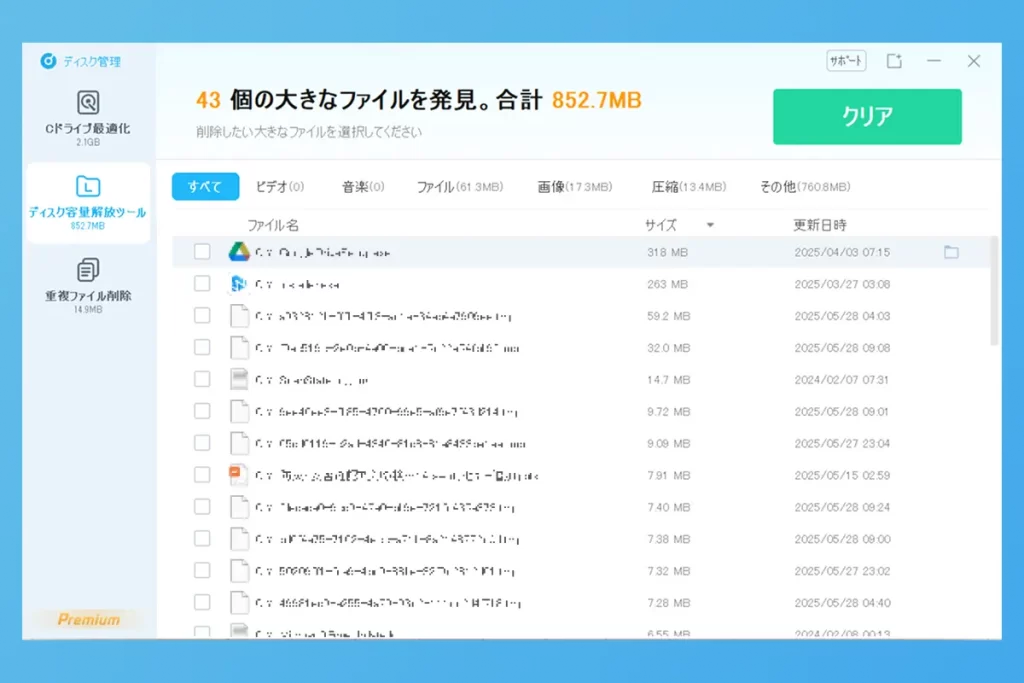Click the file icon in 7.28 MB row

(x=239, y=603)
